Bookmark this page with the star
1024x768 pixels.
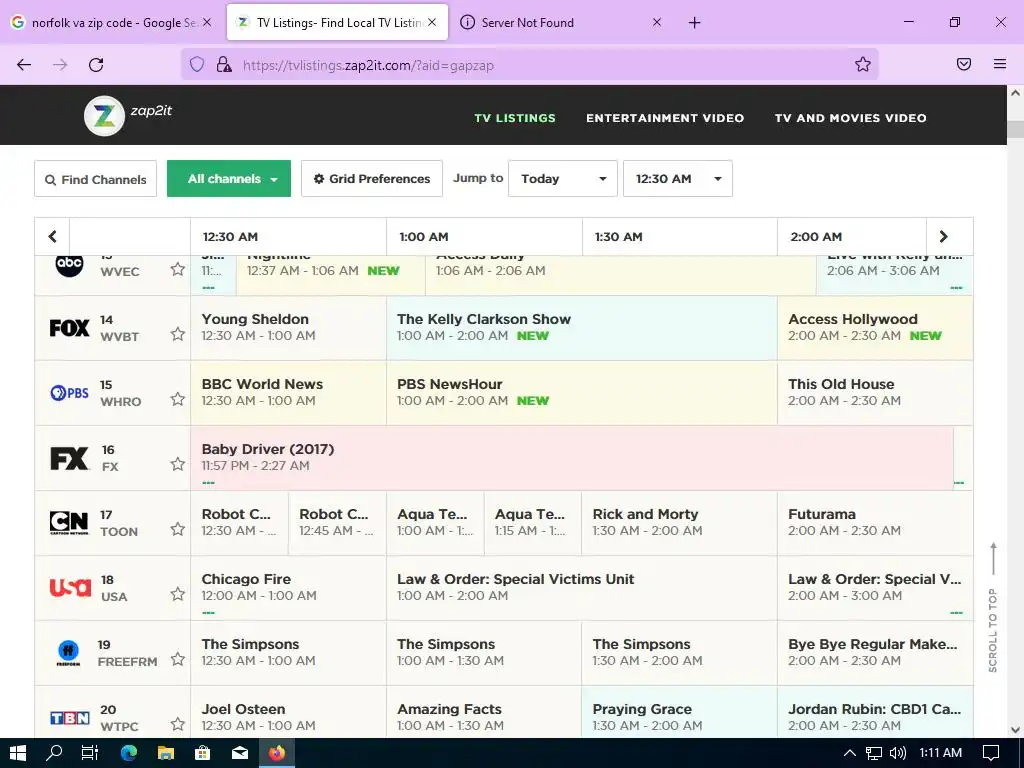coord(863,64)
